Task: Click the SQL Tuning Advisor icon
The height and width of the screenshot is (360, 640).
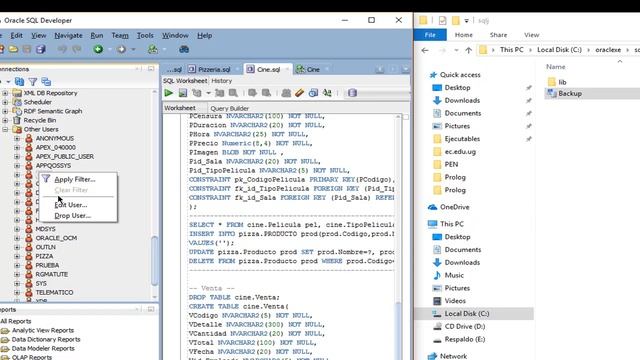Action: tap(233, 93)
